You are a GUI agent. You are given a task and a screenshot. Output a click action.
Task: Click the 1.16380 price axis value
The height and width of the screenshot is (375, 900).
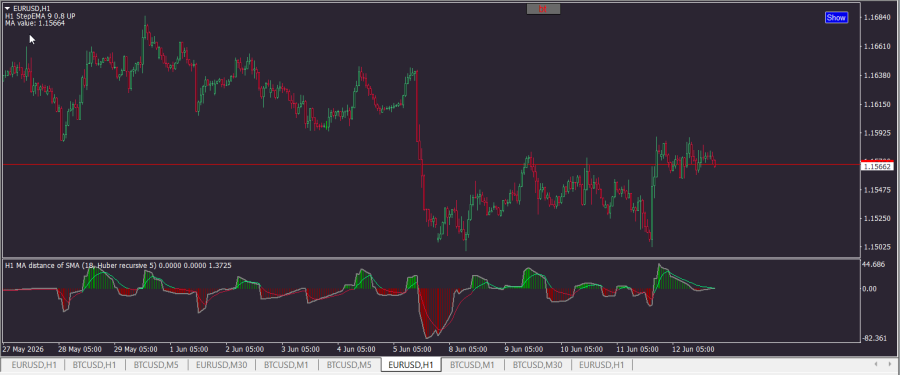point(876,75)
